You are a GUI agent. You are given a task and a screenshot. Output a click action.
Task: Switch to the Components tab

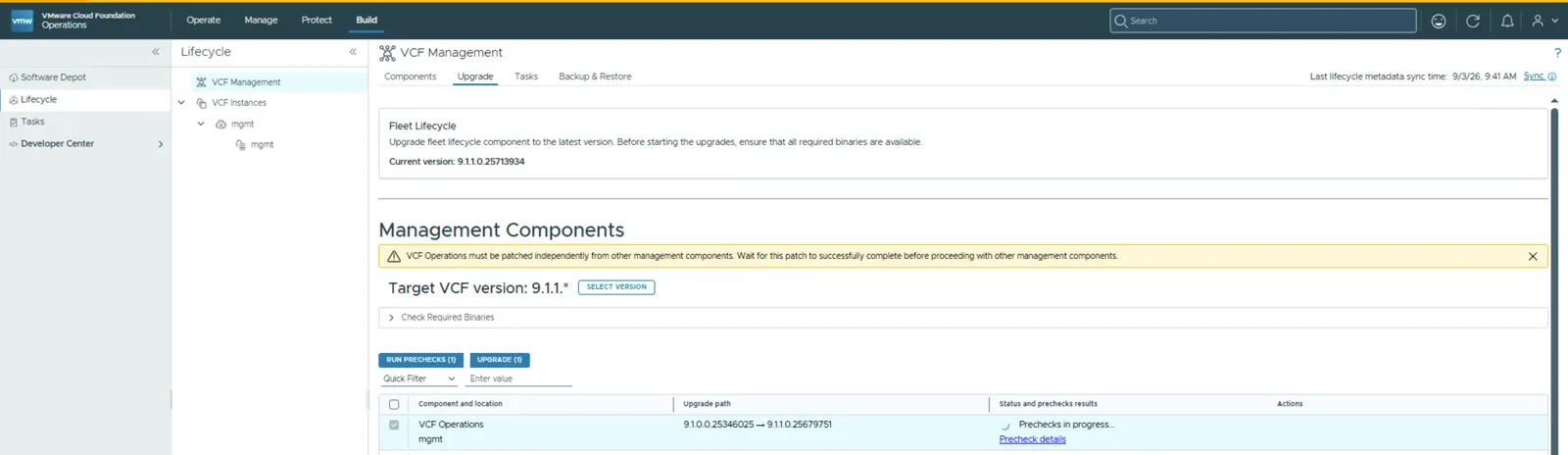(411, 76)
